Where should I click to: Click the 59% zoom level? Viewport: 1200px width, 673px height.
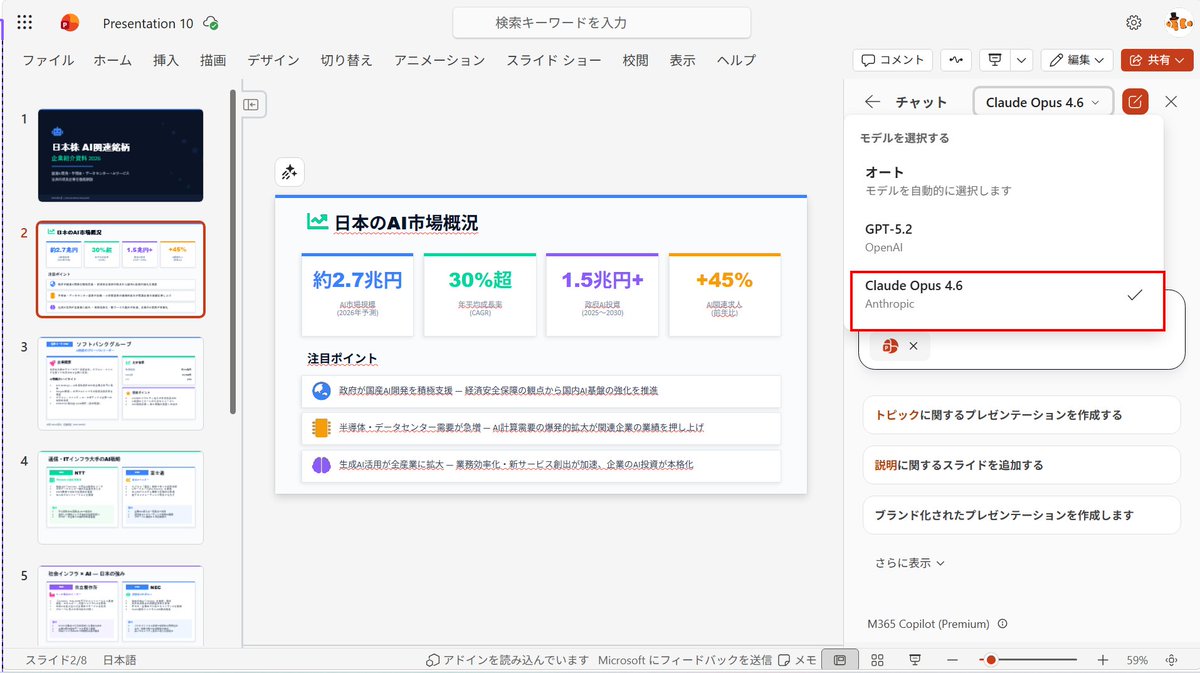[1137, 660]
